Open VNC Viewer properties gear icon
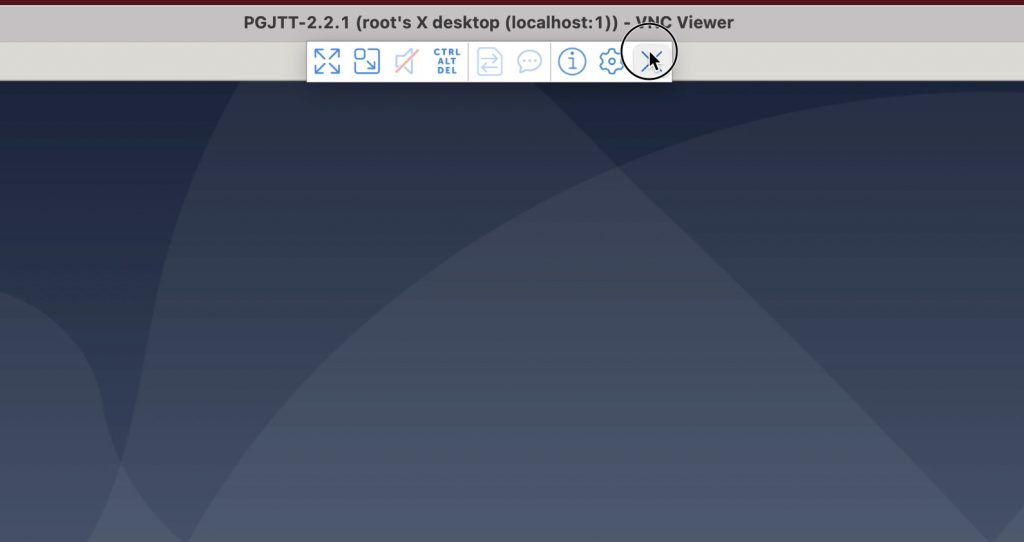Image resolution: width=1024 pixels, height=542 pixels. pyautogui.click(x=611, y=62)
